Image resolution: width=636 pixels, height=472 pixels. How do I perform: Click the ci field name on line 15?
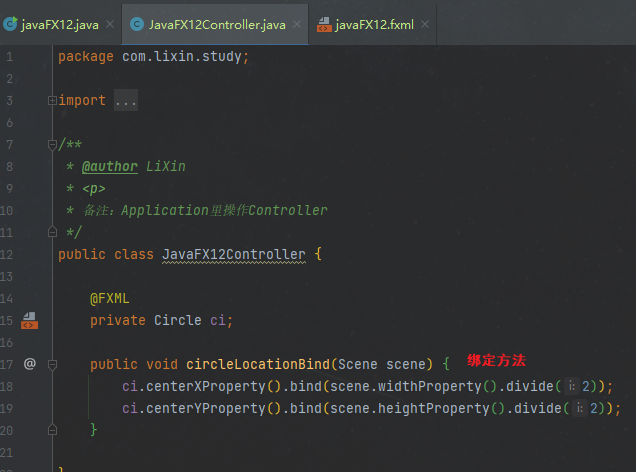coord(218,320)
